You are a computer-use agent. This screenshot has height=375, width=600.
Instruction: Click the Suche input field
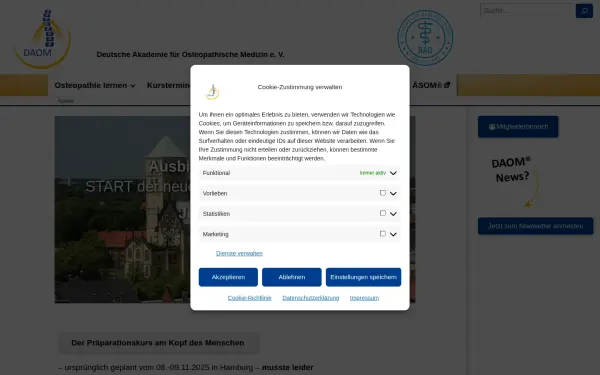(527, 11)
